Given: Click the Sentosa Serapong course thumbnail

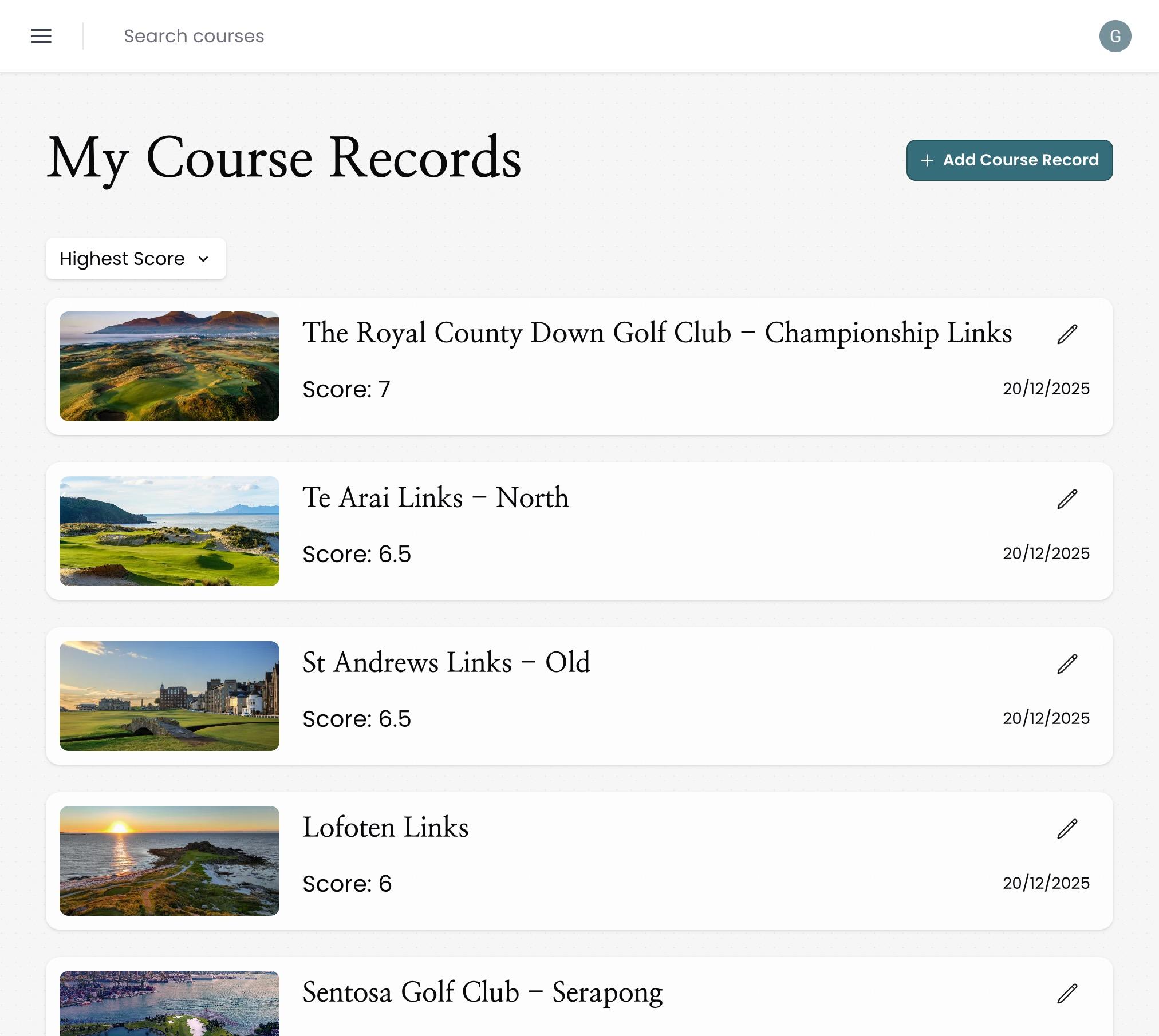Looking at the screenshot, I should click(169, 1007).
